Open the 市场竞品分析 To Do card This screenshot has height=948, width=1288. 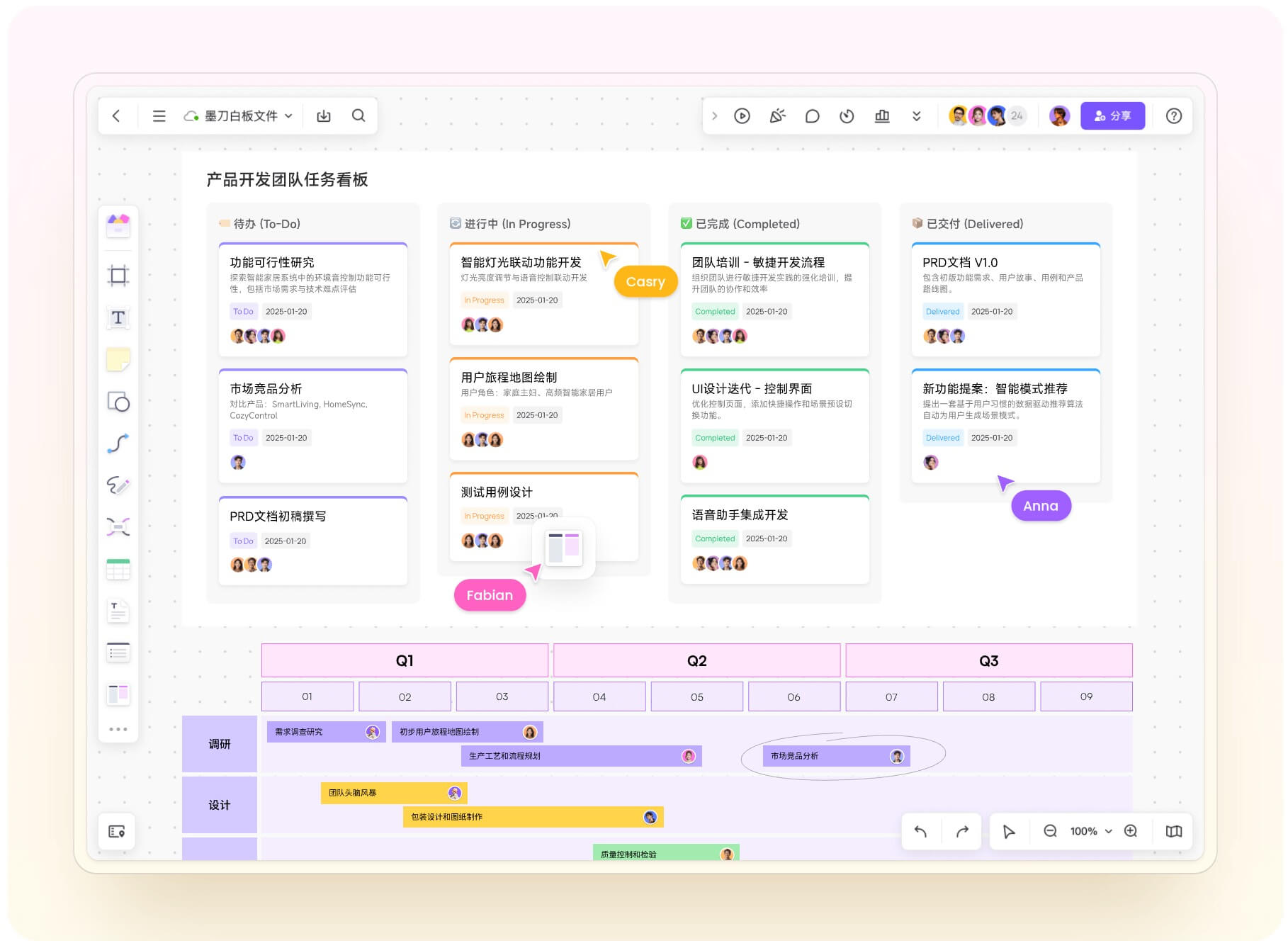(313, 426)
